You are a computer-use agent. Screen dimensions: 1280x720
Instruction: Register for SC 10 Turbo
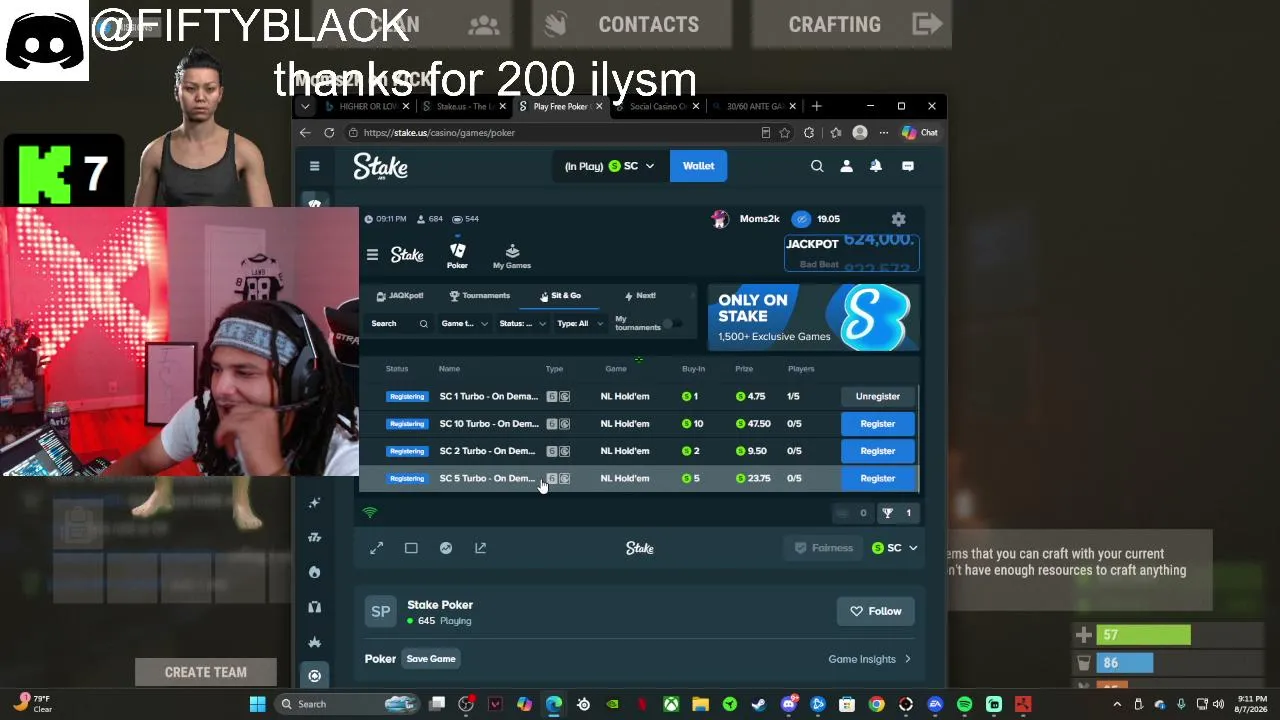point(877,424)
